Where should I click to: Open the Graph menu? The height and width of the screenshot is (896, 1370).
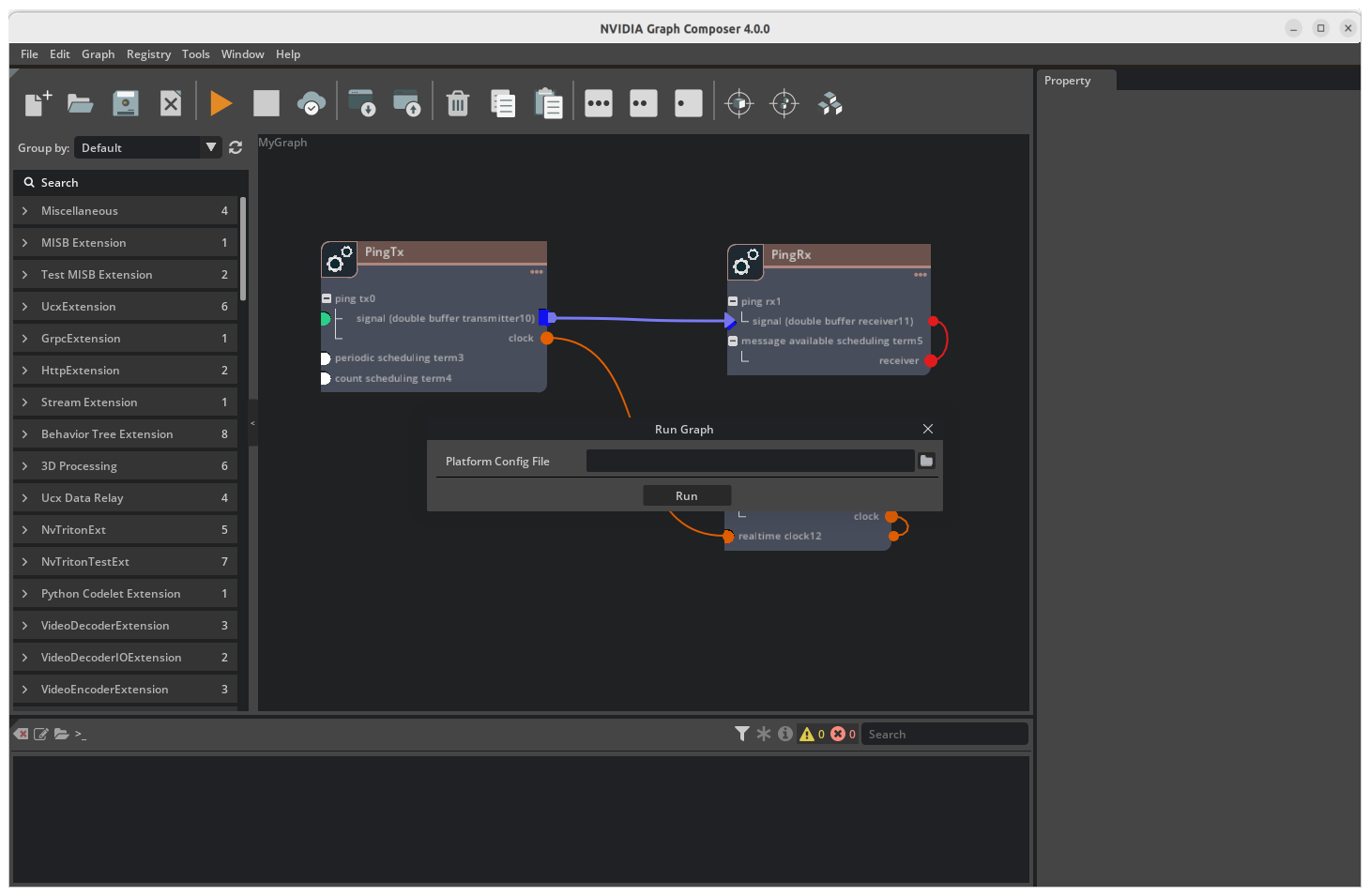(x=98, y=53)
